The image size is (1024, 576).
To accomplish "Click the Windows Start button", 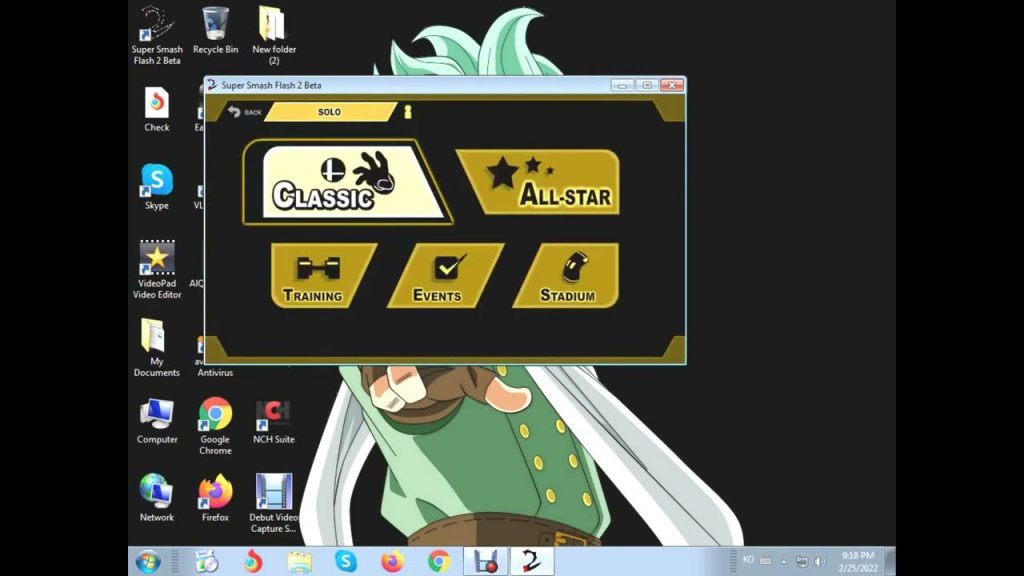I will click(148, 561).
